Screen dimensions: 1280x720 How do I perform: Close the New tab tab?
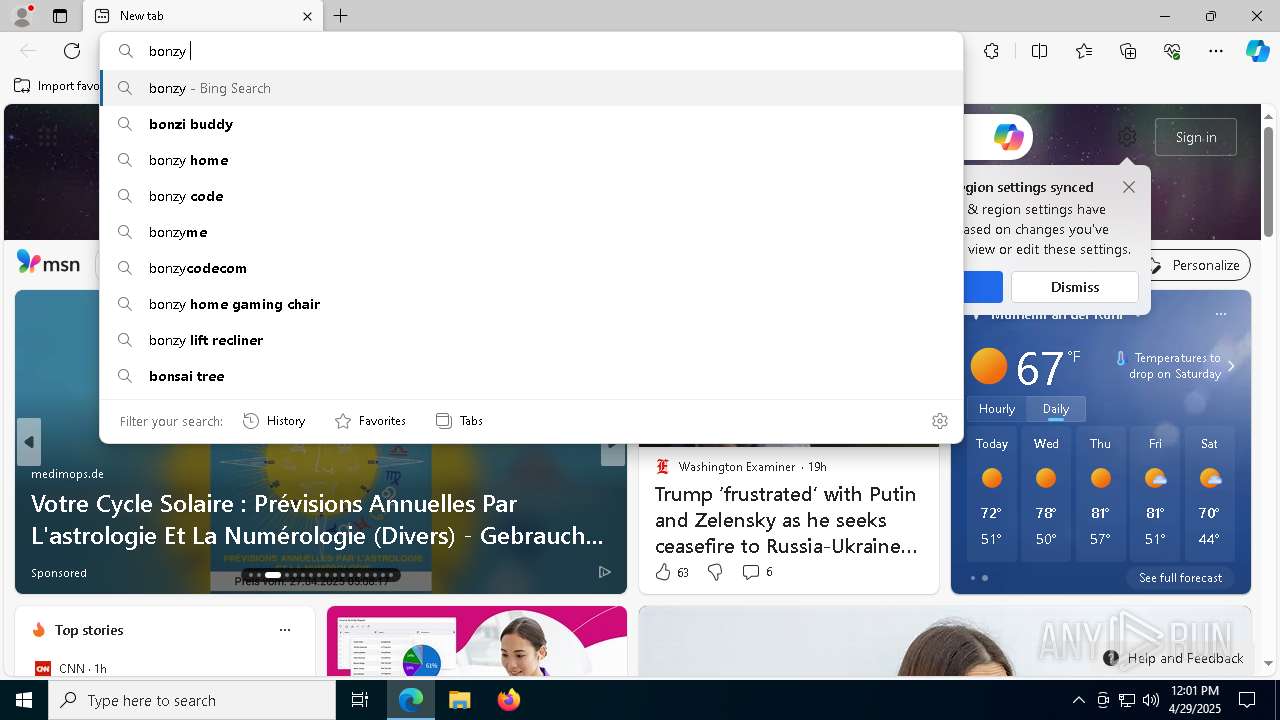pyautogui.click(x=307, y=16)
